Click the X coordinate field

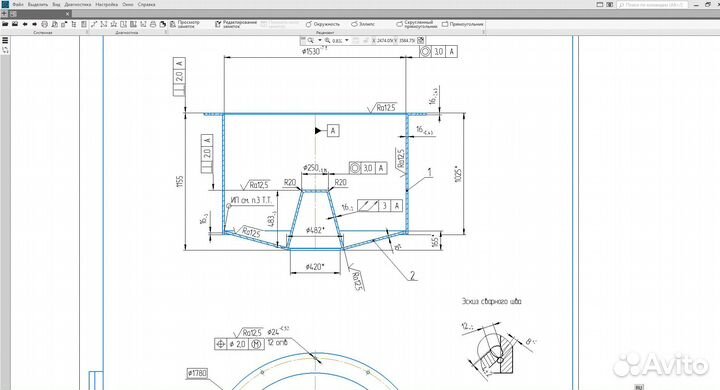385,40
